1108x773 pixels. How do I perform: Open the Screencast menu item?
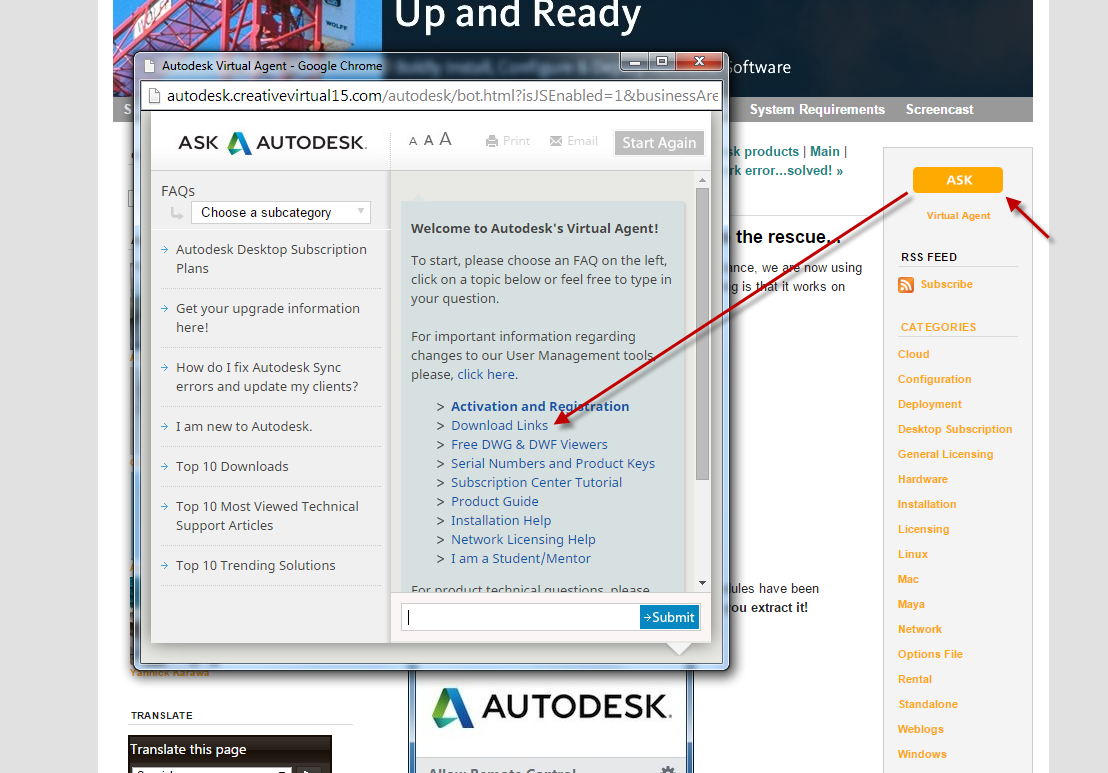(939, 109)
